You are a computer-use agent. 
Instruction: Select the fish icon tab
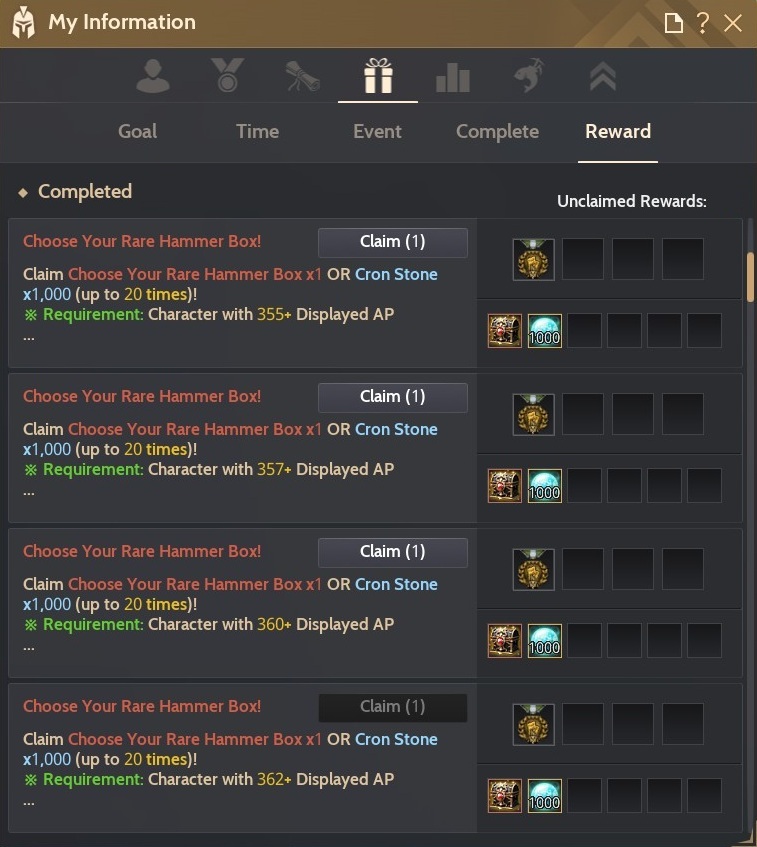[528, 75]
